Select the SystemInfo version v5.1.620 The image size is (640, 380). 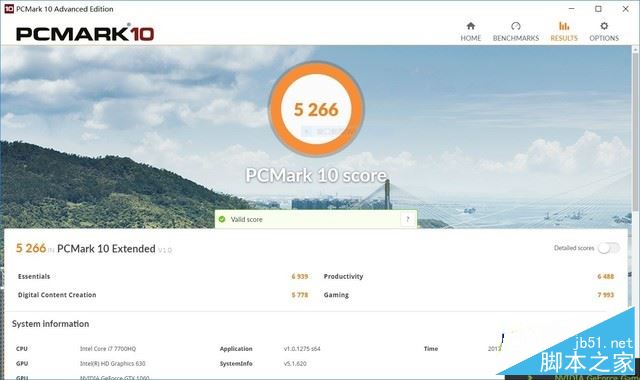(295, 363)
